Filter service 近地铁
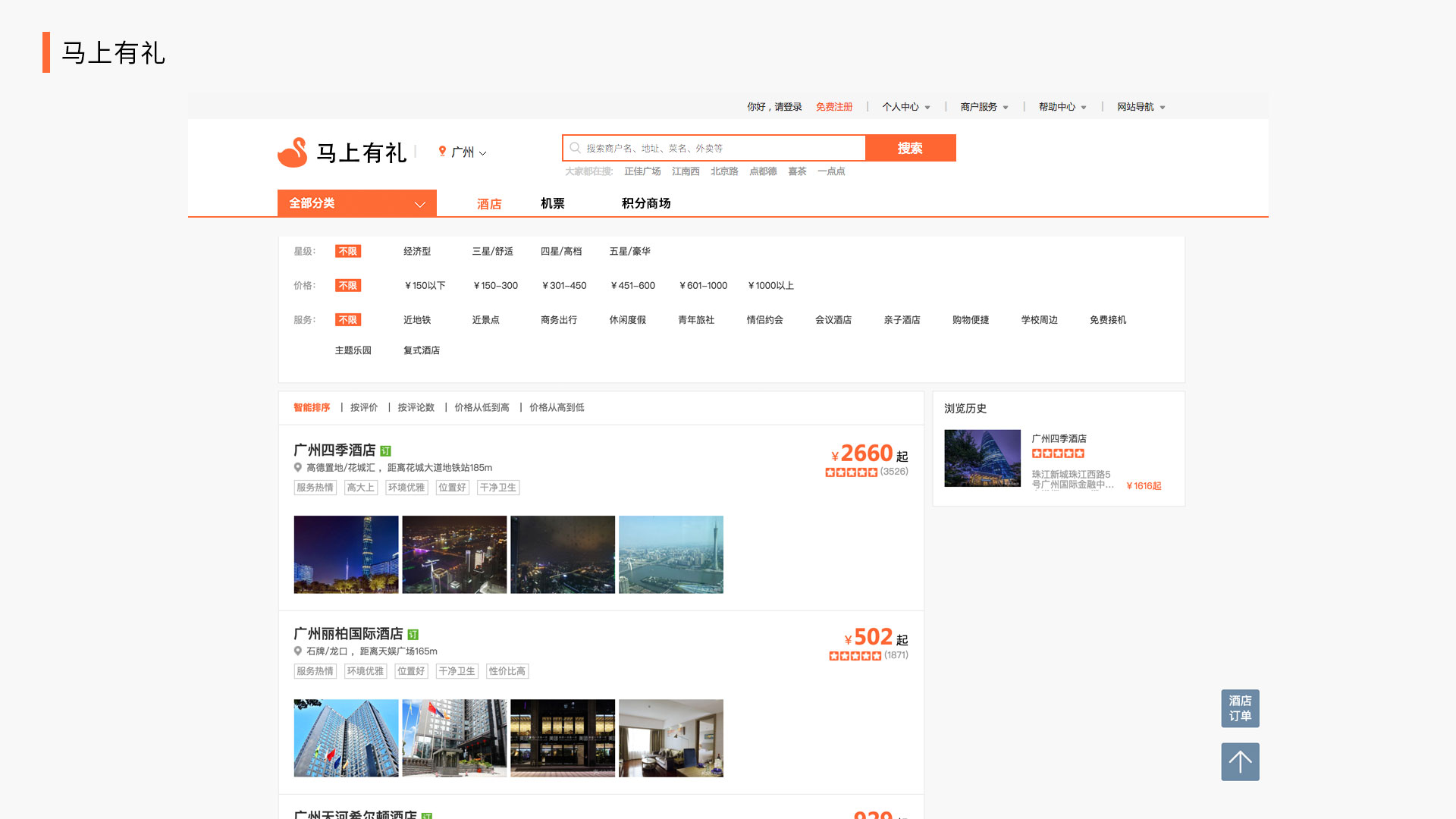The height and width of the screenshot is (819, 1456). pyautogui.click(x=417, y=320)
